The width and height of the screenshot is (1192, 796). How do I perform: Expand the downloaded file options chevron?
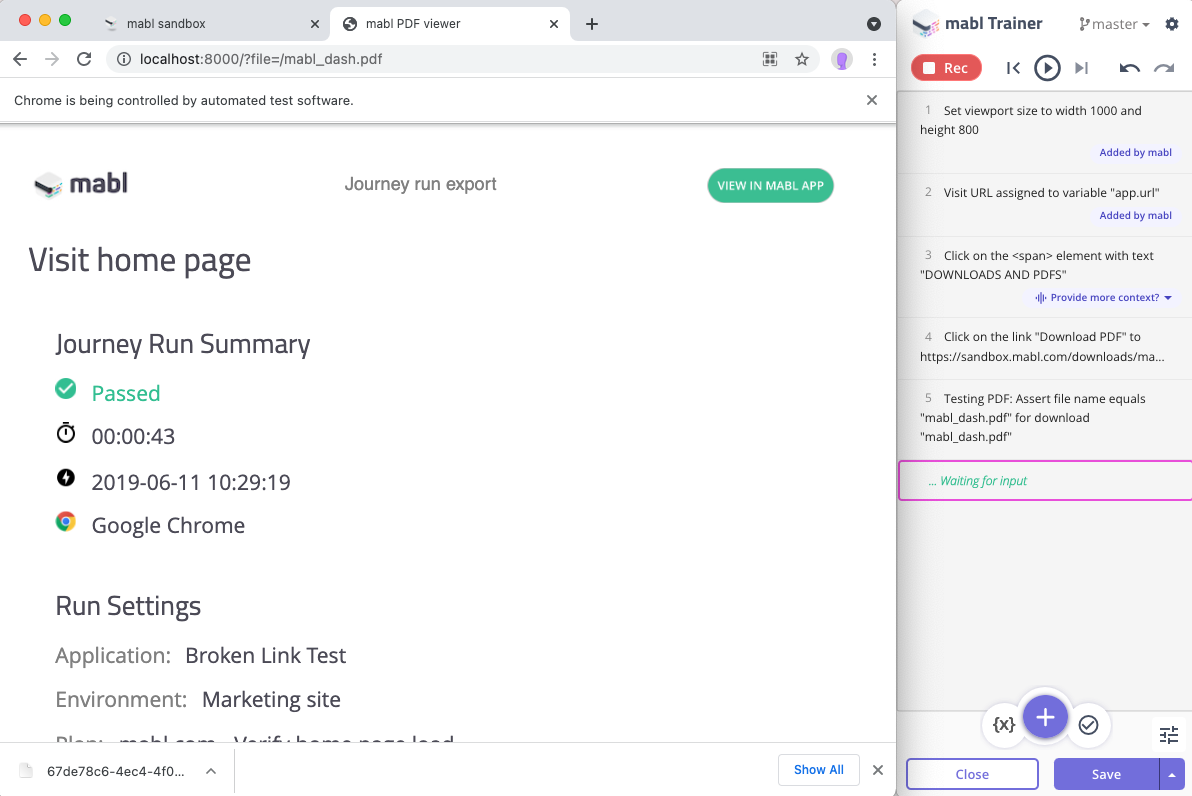point(211,771)
